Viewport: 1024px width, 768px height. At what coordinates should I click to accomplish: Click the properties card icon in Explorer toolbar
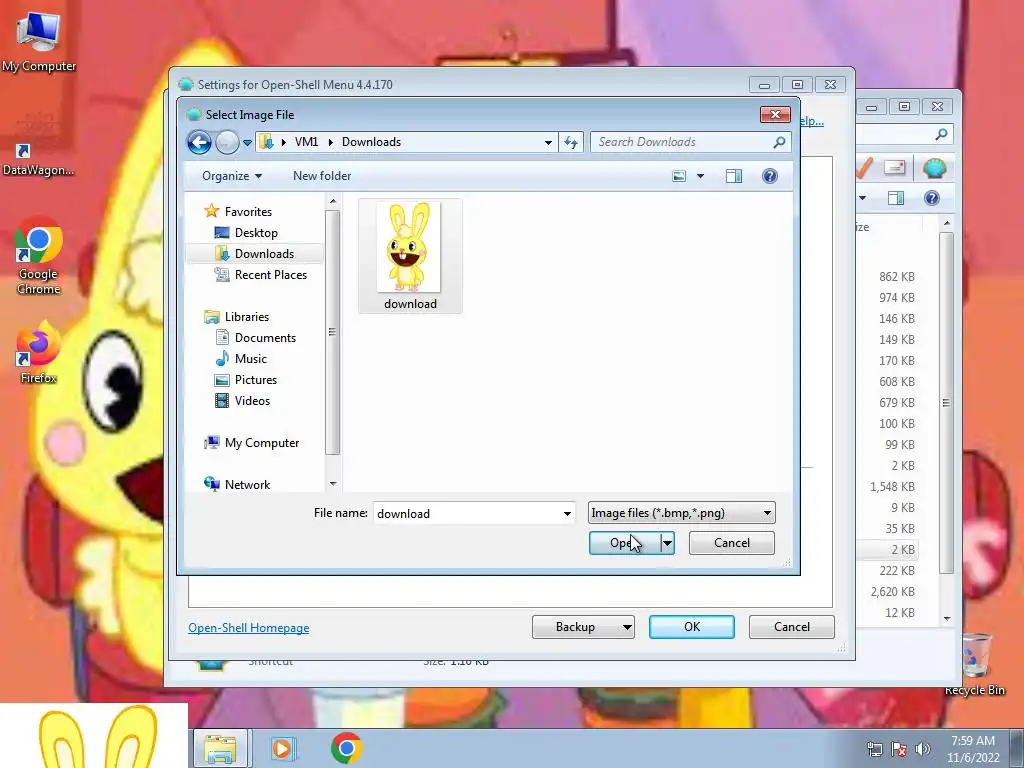tap(895, 168)
